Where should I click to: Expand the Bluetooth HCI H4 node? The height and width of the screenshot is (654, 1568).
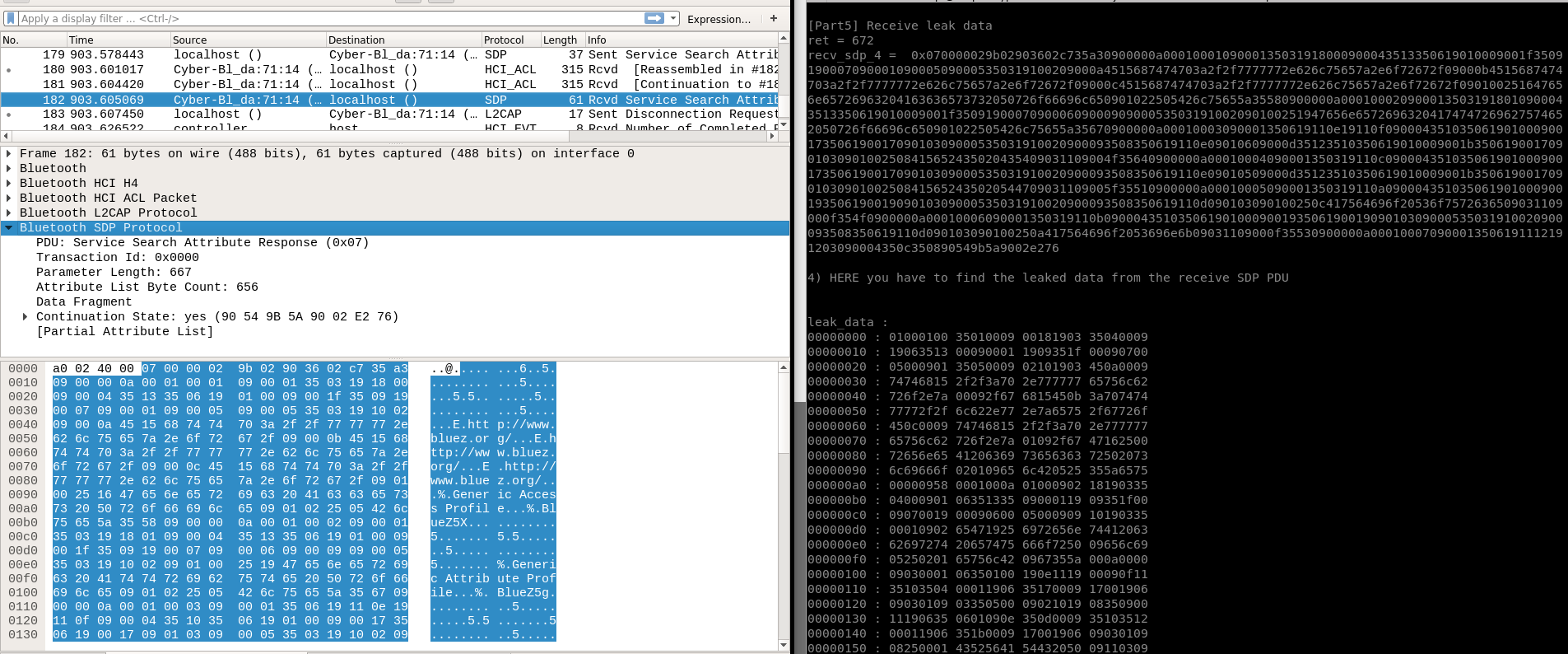pyautogui.click(x=9, y=183)
